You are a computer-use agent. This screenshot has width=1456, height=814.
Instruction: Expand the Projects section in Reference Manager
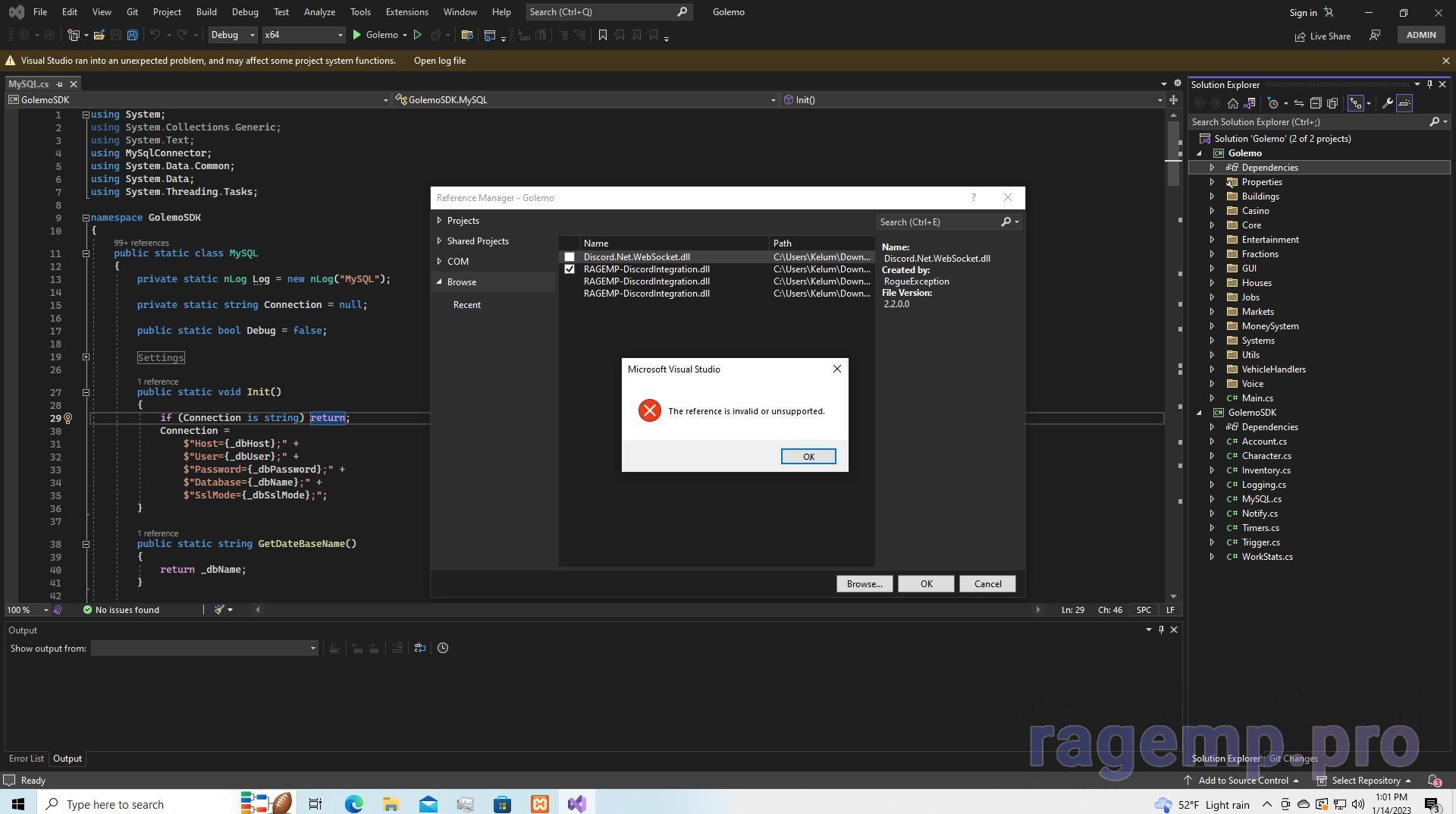[439, 221]
